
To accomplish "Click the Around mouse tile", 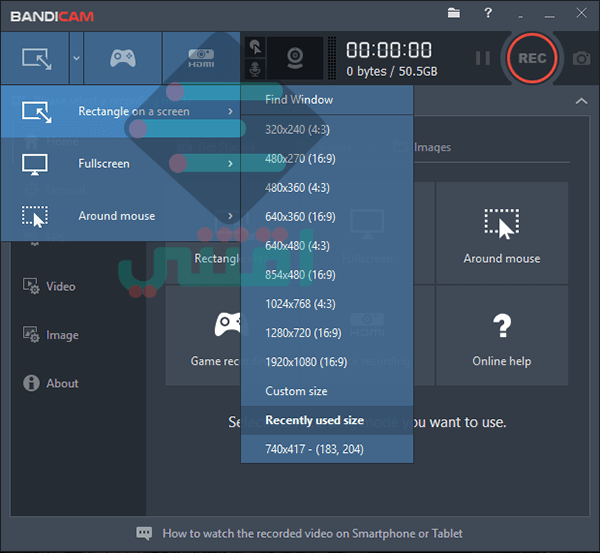I will (502, 233).
